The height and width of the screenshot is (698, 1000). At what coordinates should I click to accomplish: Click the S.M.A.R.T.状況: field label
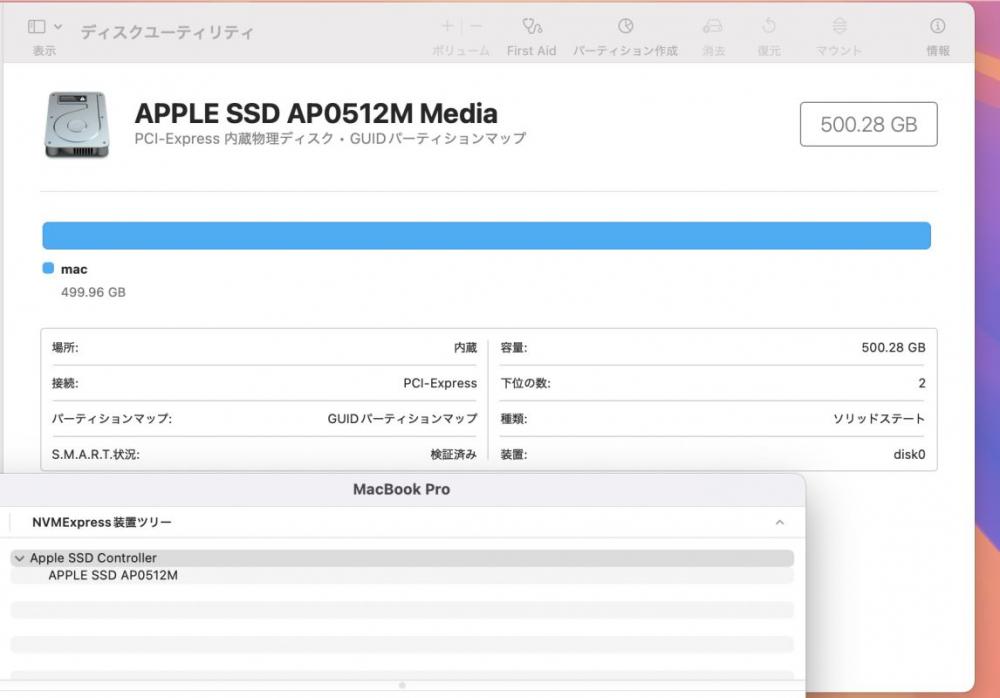coord(96,454)
